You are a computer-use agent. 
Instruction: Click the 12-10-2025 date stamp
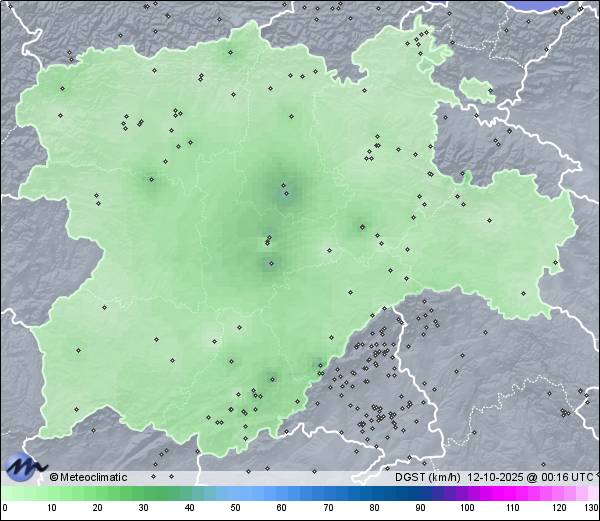pyautogui.click(x=497, y=477)
